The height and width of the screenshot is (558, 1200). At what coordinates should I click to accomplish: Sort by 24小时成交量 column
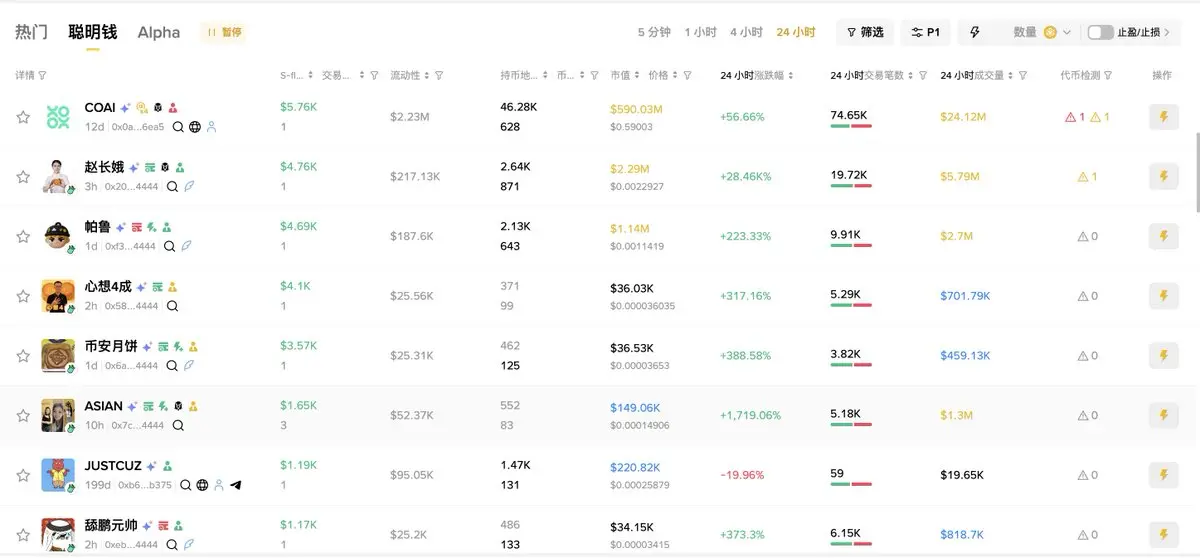(x=1012, y=76)
